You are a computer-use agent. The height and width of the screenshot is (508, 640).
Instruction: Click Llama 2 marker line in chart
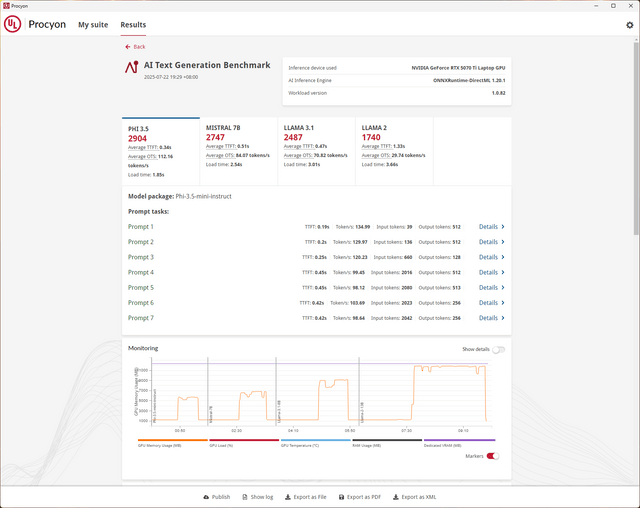pos(359,391)
